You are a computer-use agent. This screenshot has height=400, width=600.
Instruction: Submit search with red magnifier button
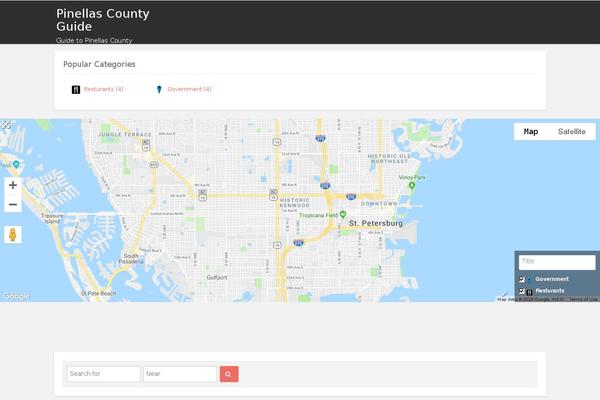pos(229,374)
